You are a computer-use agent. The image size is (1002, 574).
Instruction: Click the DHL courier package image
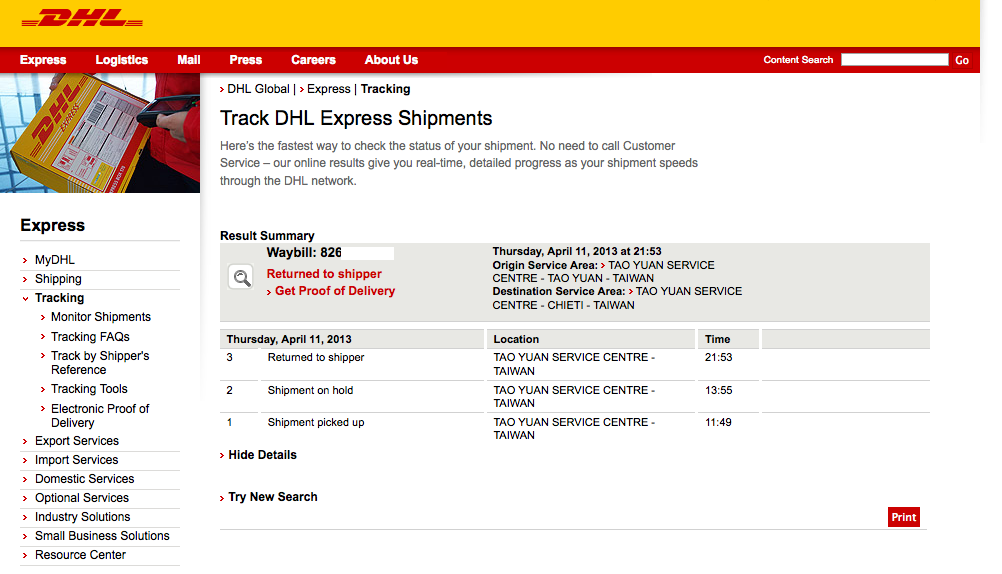tap(100, 133)
